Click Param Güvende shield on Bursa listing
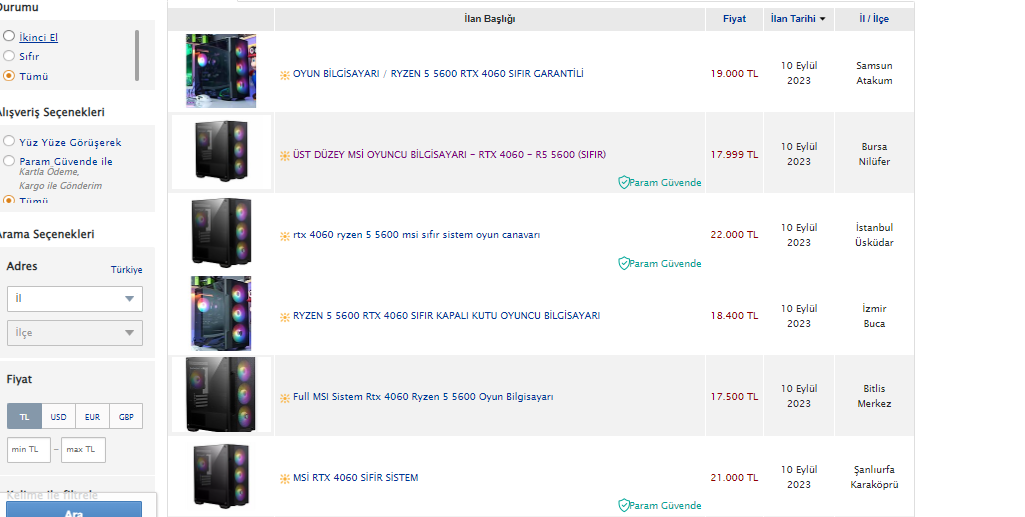 click(623, 183)
